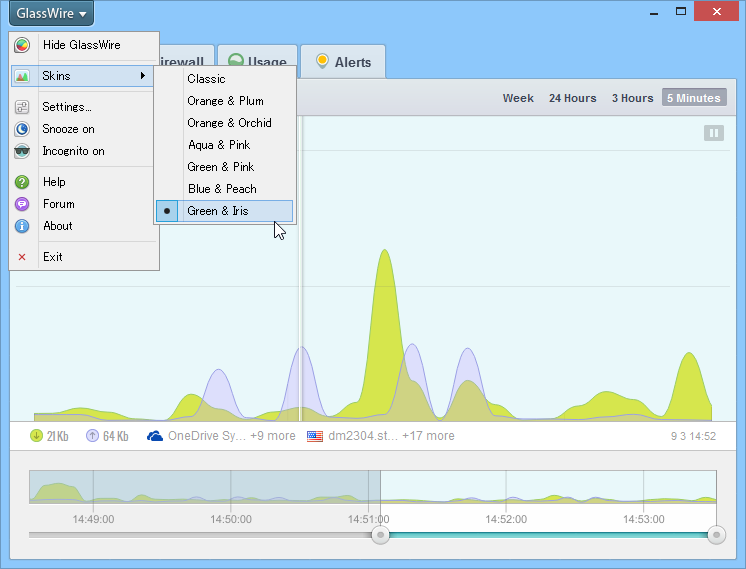746x569 pixels.
Task: Open the GlassWire dropdown menu button
Action: (51, 13)
